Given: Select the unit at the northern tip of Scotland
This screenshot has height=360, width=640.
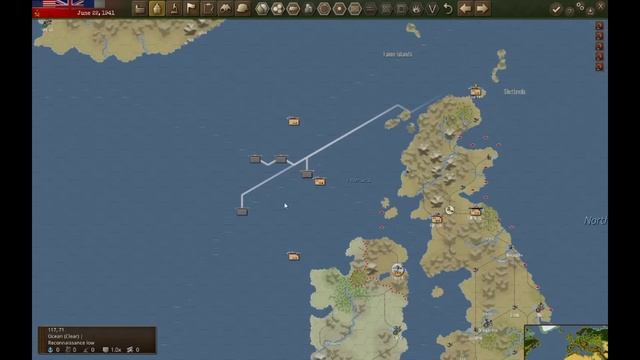Looking at the screenshot, I should [x=476, y=91].
